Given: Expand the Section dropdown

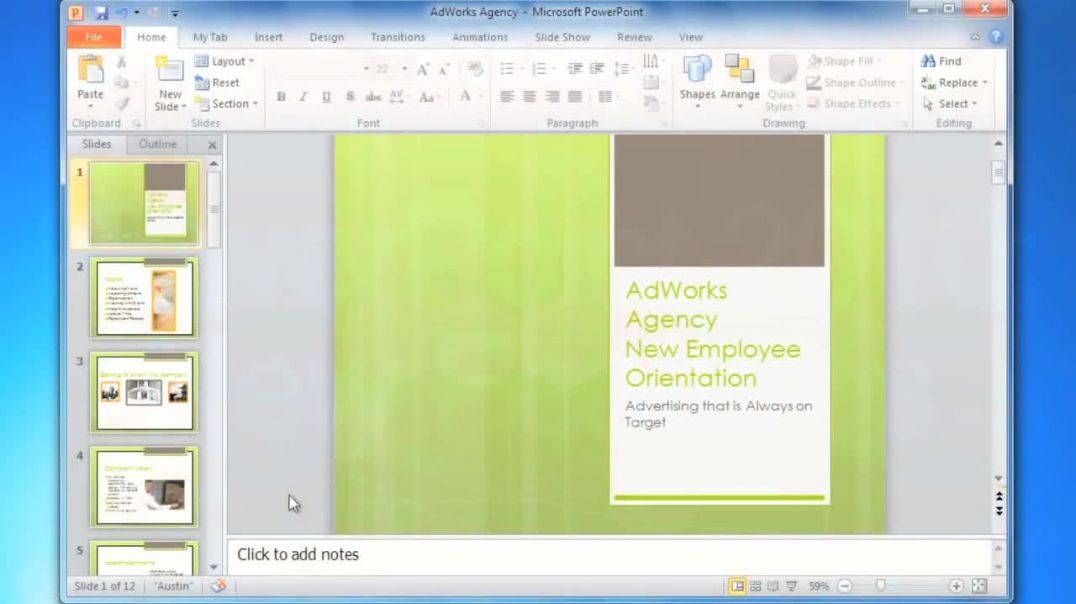Looking at the screenshot, I should (226, 104).
